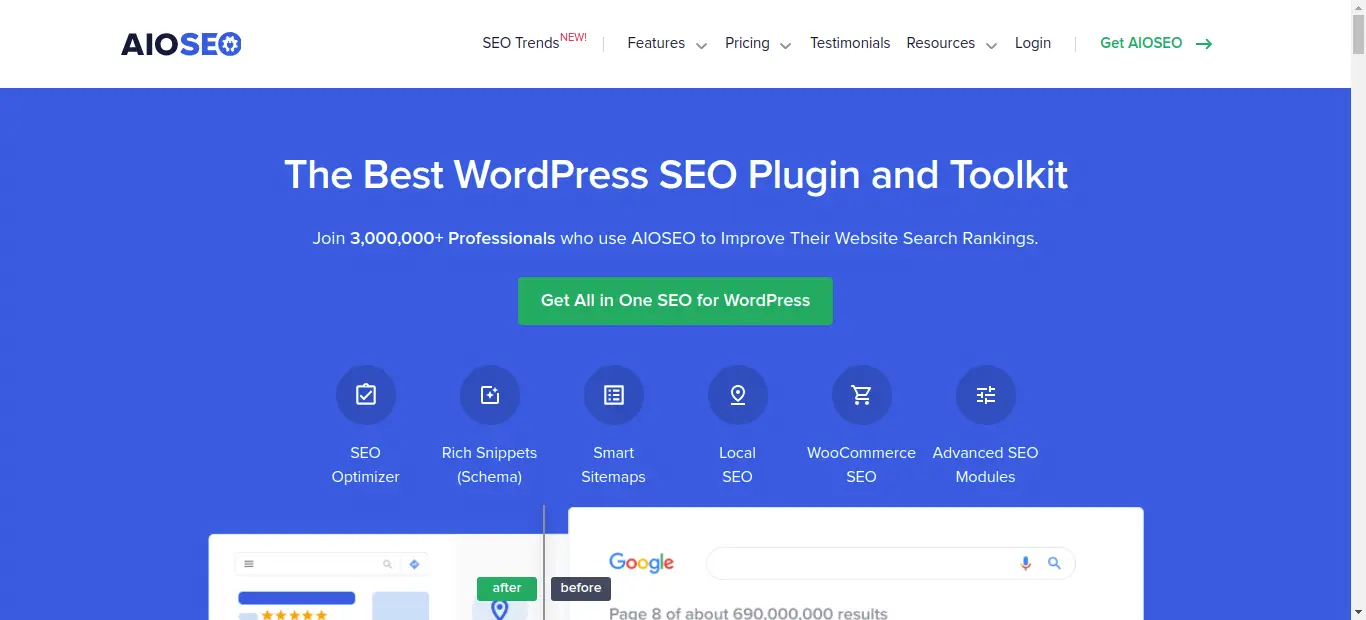Open the Local SEO pin icon
1366x620 pixels.
pyautogui.click(x=738, y=395)
